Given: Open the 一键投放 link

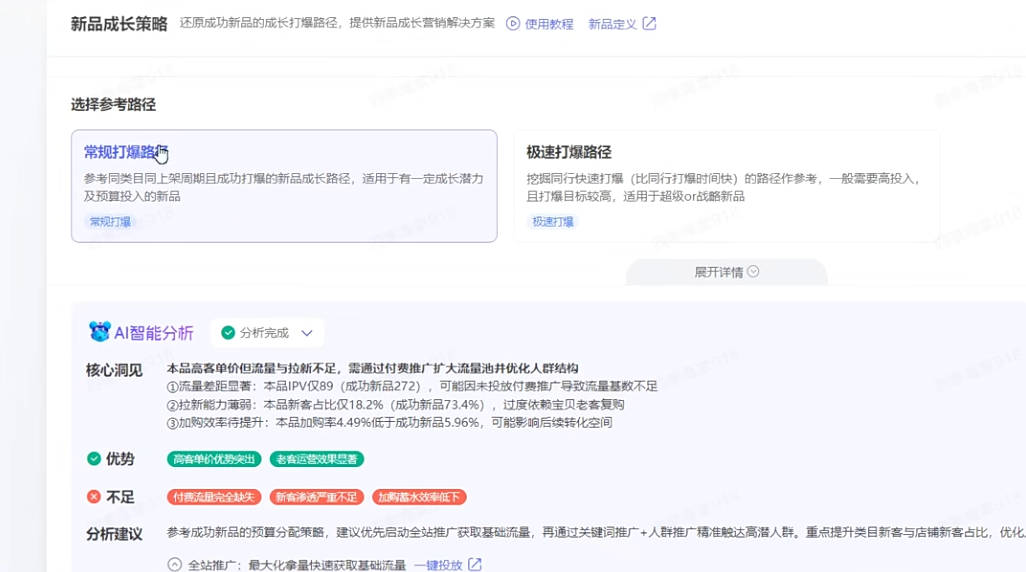Looking at the screenshot, I should coord(438,565).
